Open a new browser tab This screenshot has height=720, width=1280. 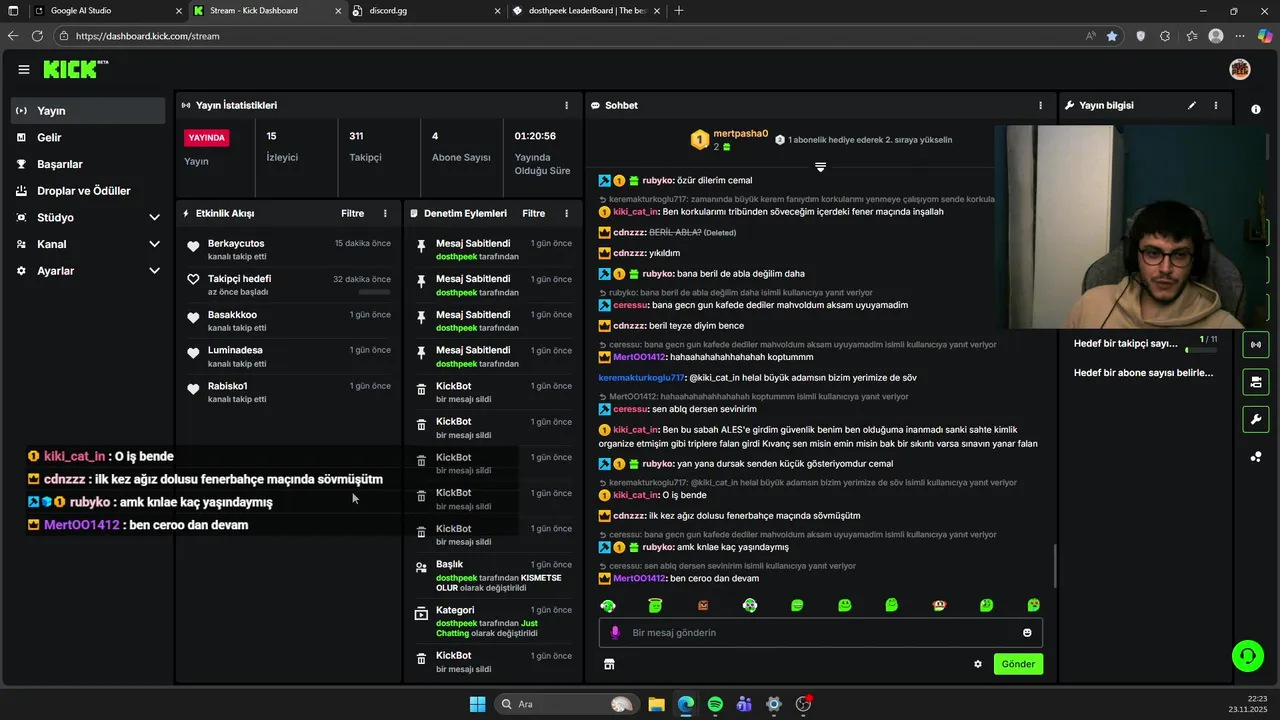[679, 11]
